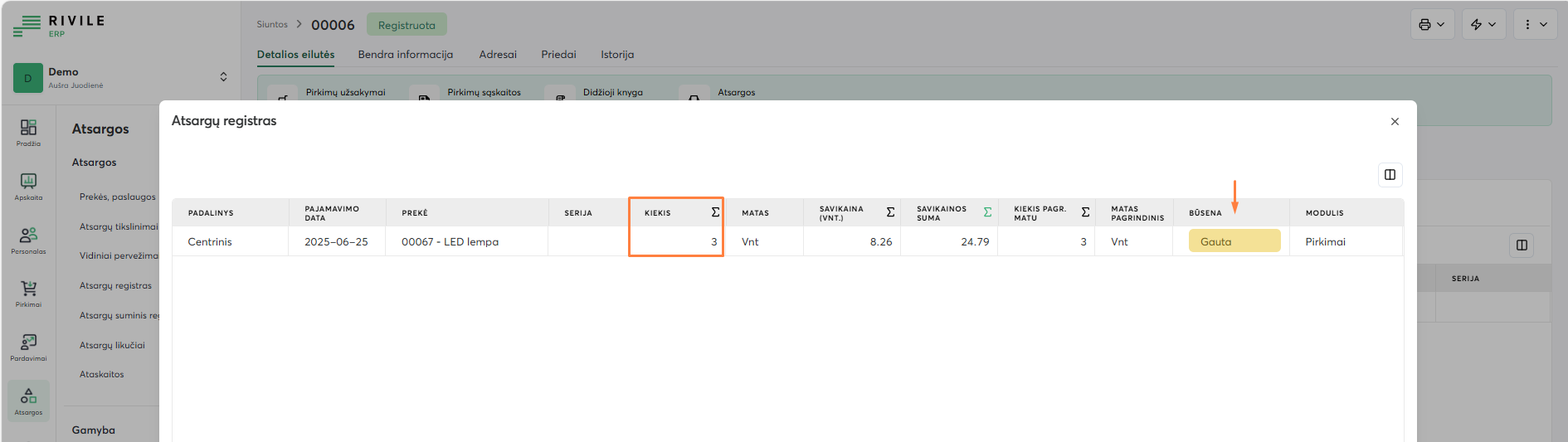Open the Pardavimai sales module icon

coord(28,346)
